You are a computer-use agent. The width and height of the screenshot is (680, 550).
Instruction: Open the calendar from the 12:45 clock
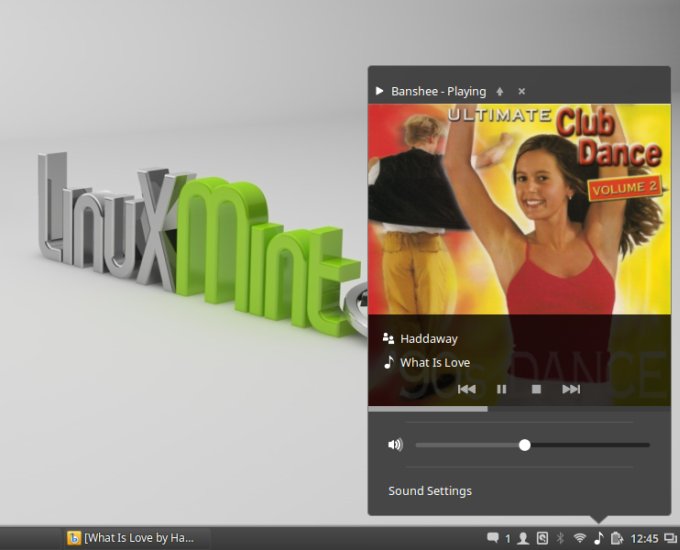pos(644,539)
